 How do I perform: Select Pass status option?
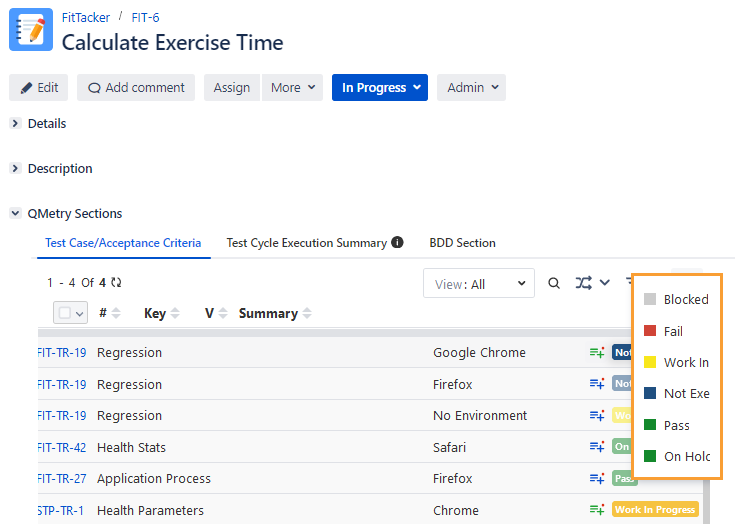[676, 425]
